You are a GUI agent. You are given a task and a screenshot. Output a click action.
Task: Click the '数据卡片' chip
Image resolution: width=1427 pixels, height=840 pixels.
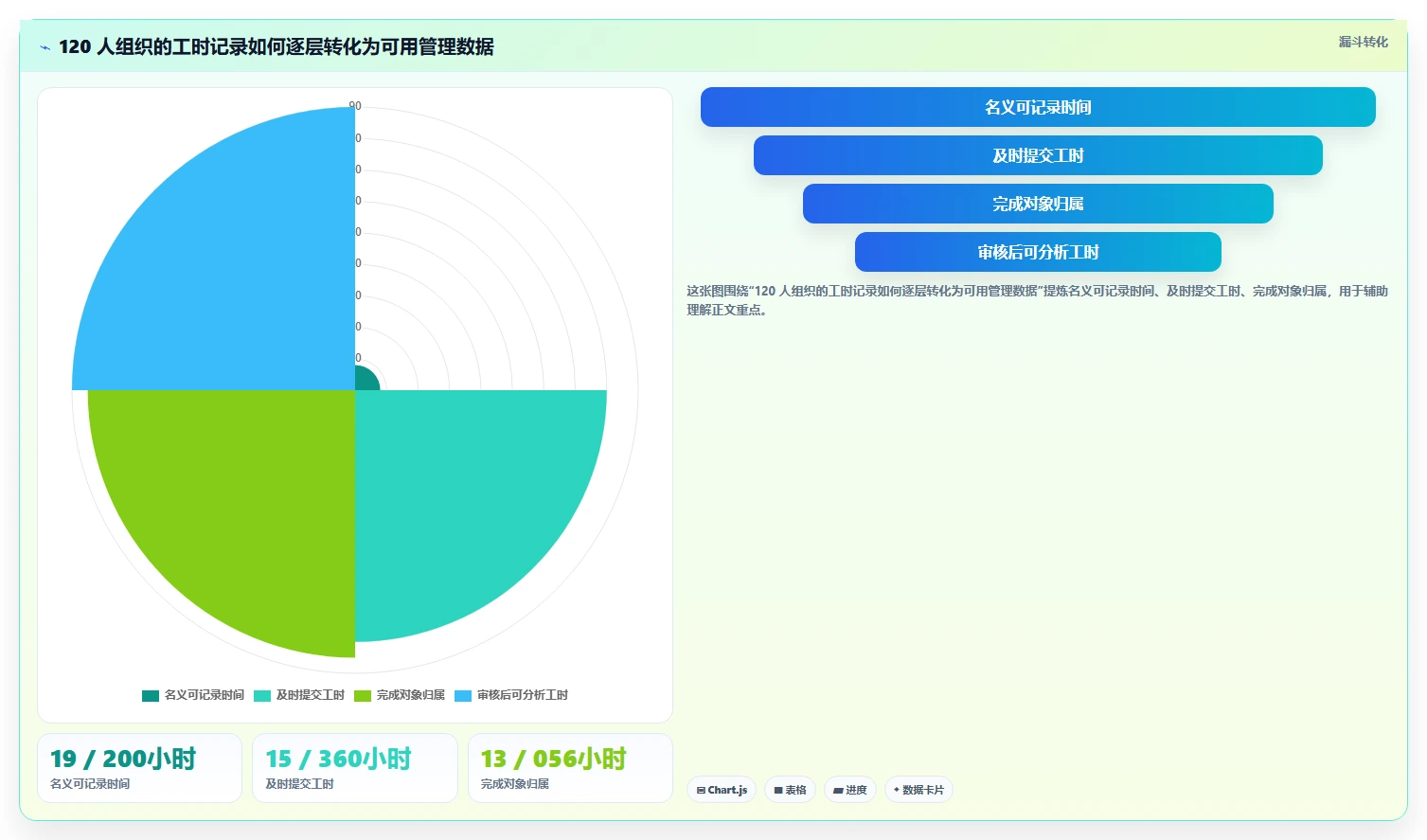tap(919, 790)
